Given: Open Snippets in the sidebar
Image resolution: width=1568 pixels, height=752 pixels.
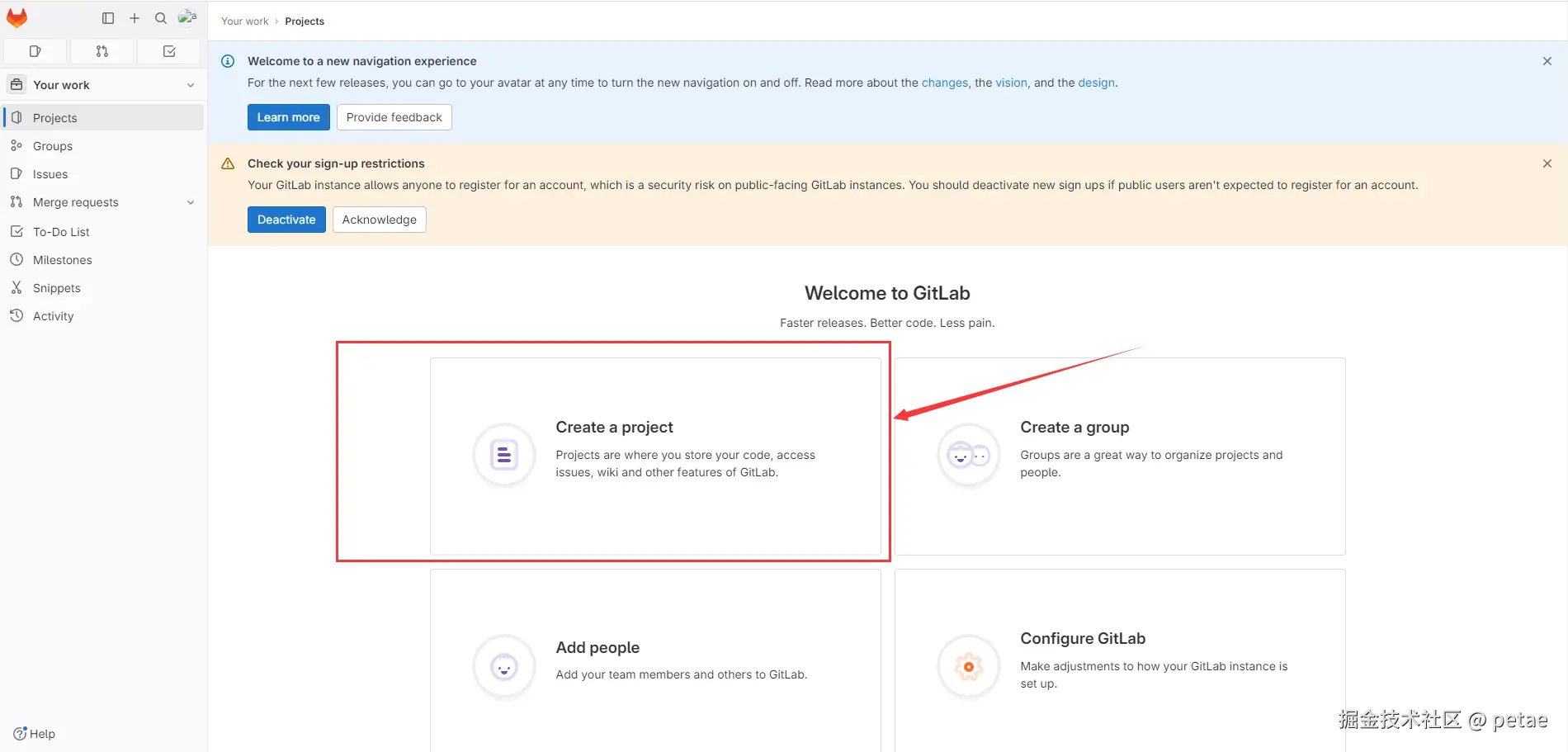Looking at the screenshot, I should pos(104,288).
